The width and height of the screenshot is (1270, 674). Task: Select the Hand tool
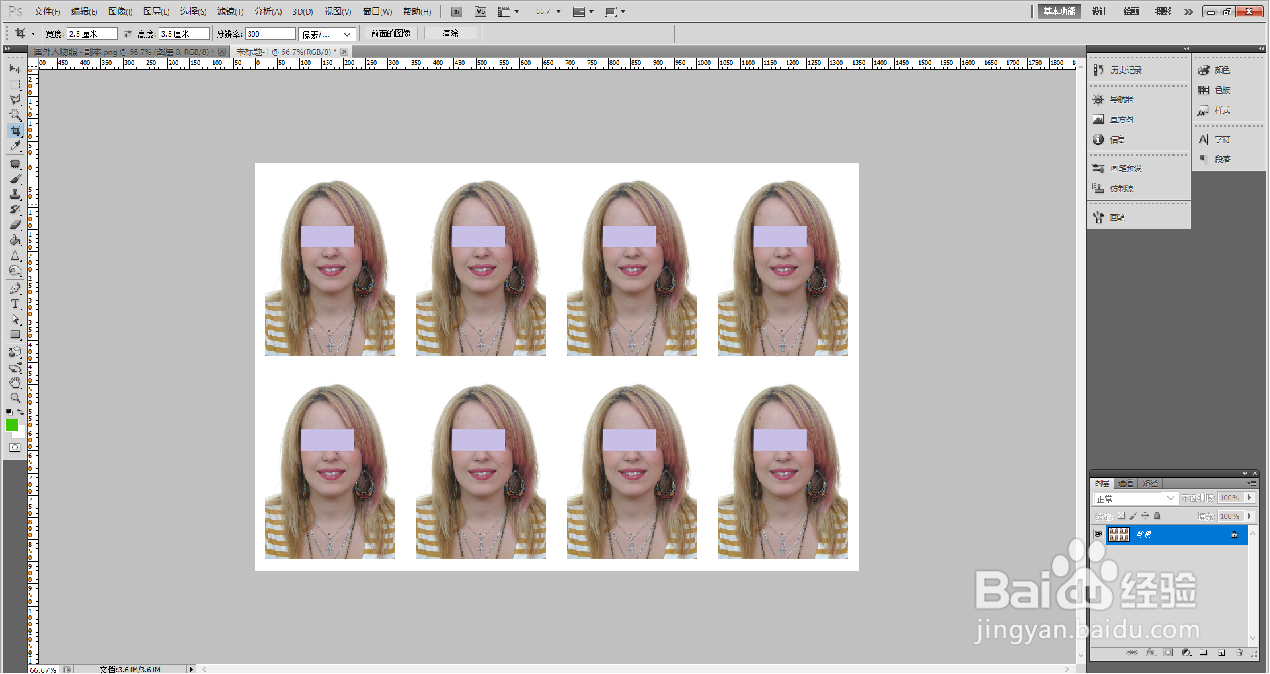[x=15, y=382]
